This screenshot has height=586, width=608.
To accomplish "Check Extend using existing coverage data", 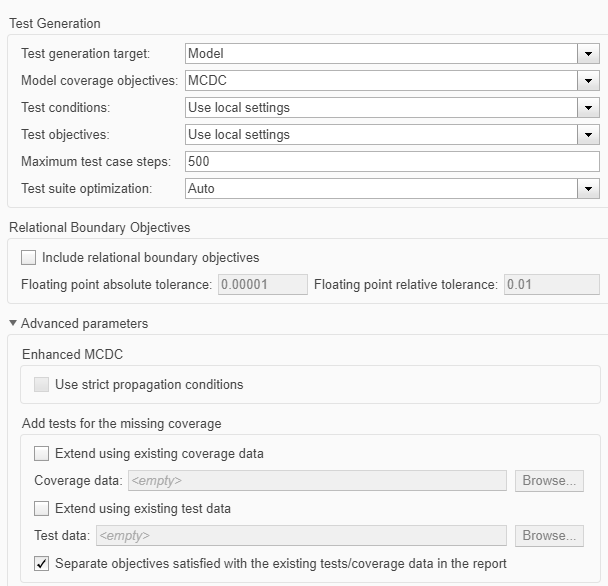I will click(42, 454).
